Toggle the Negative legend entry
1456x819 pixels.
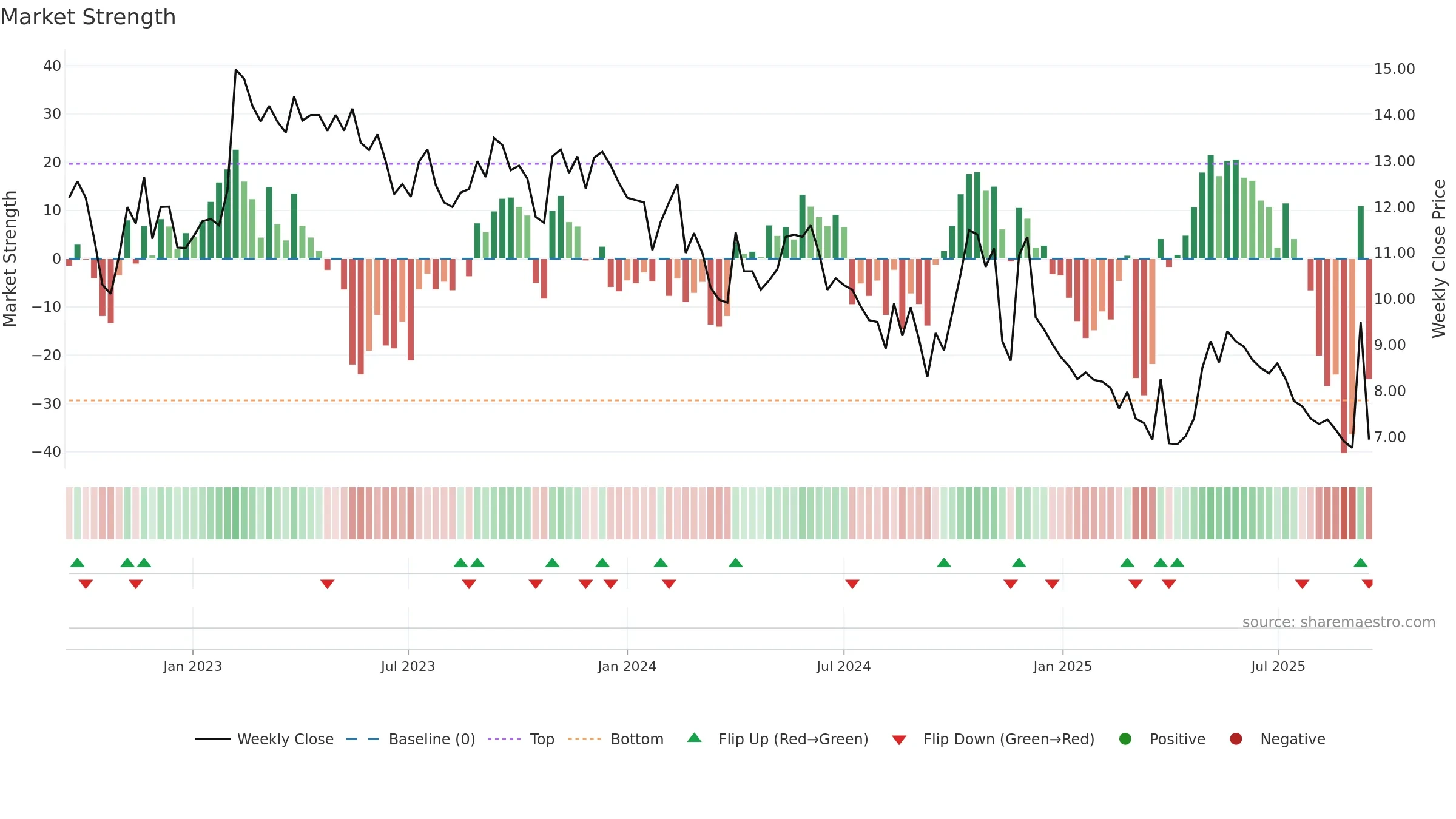click(1277, 739)
